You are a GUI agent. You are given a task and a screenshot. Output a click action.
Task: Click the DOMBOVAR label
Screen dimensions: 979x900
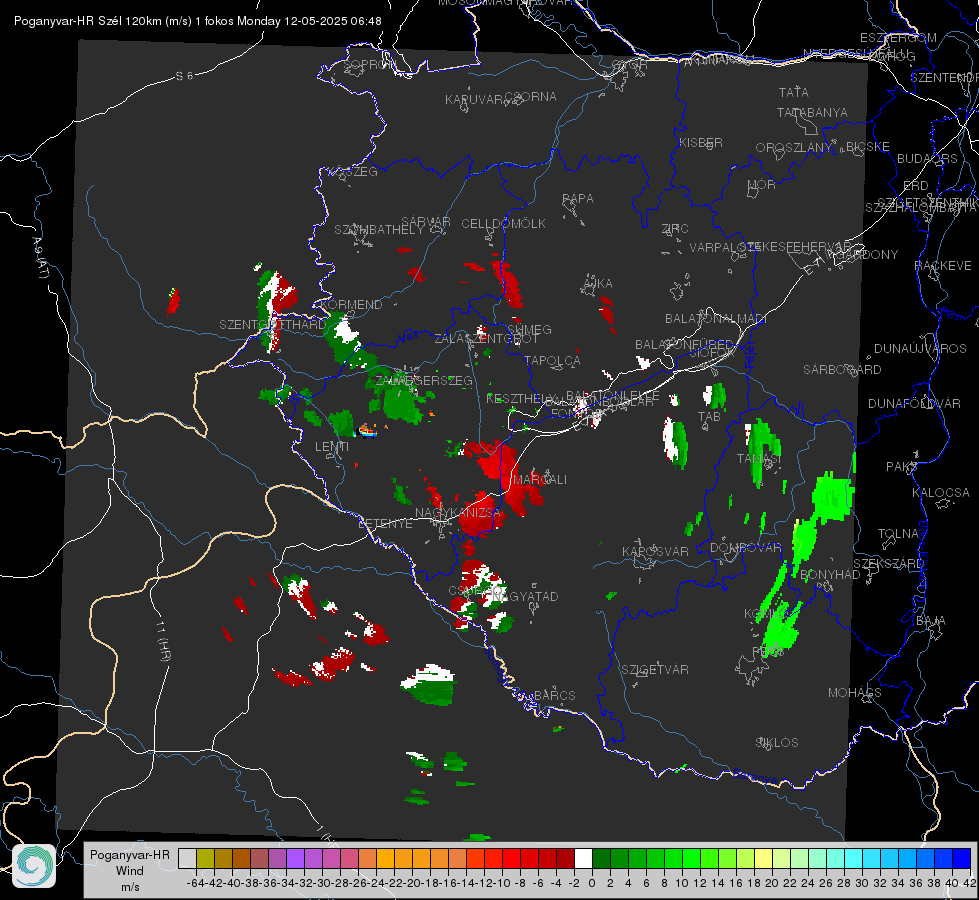[746, 548]
